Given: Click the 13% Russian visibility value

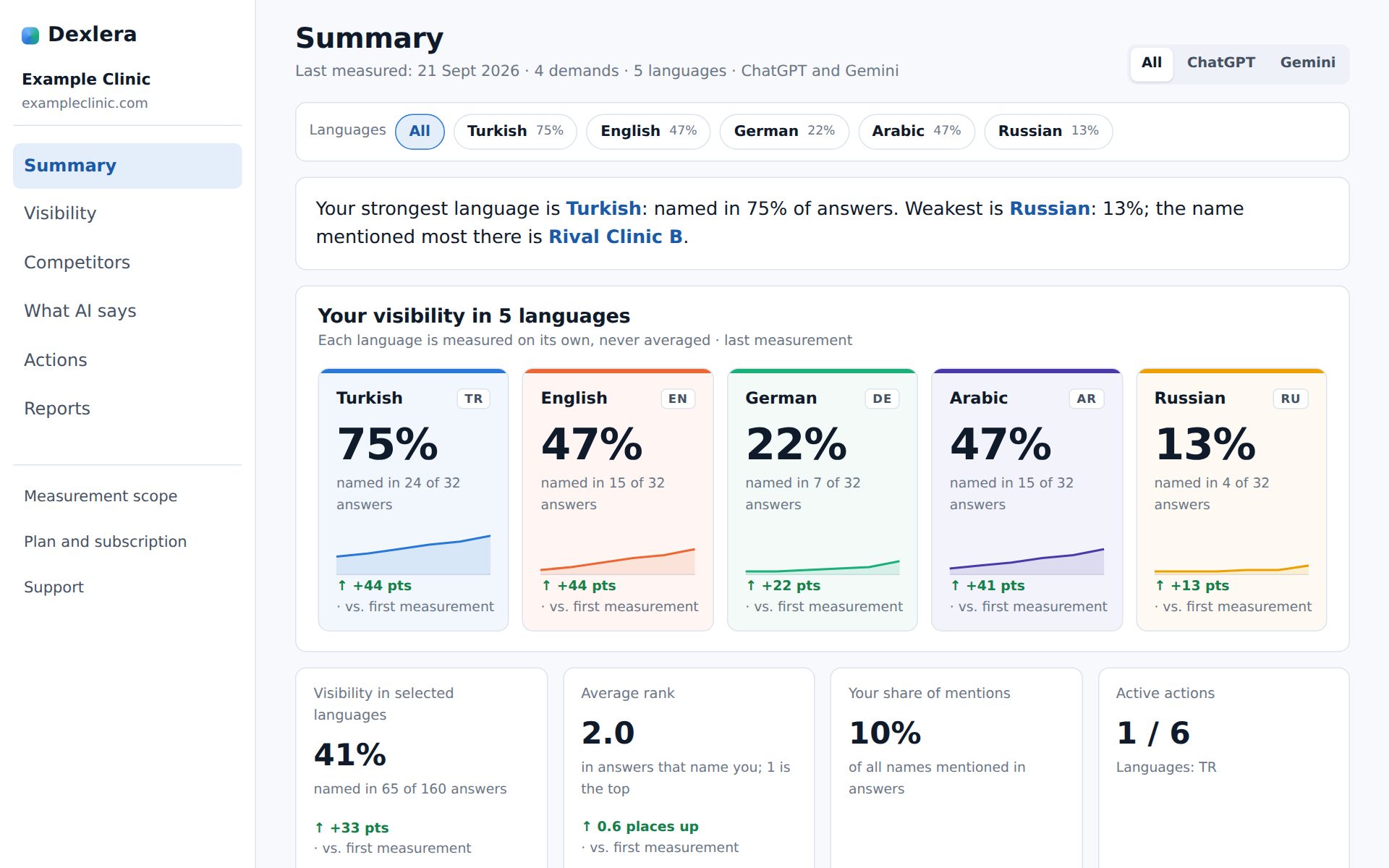Looking at the screenshot, I should coord(1205,444).
